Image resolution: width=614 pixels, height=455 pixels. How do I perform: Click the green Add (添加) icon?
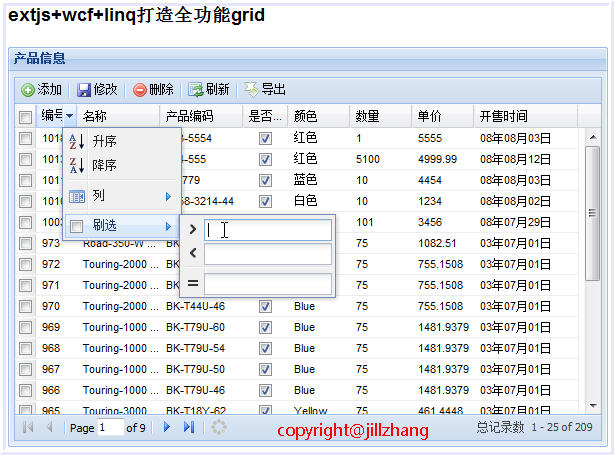tap(28, 90)
